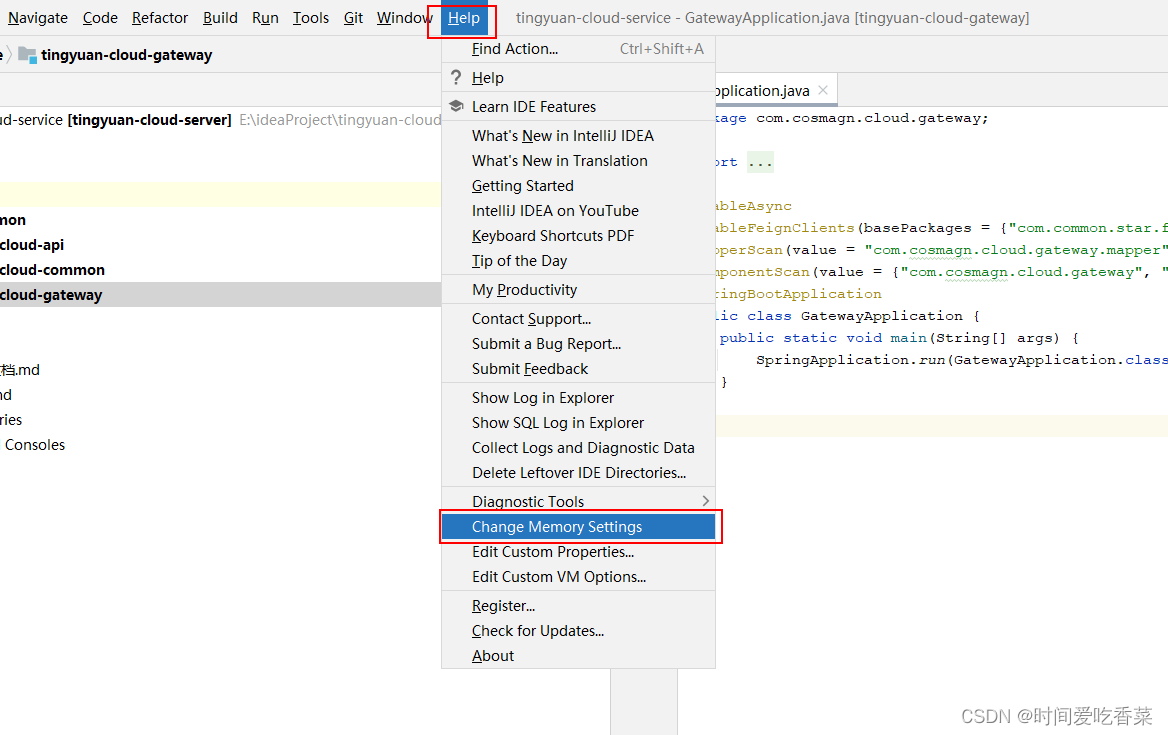The height and width of the screenshot is (735, 1168).
Task: Expand the breadcrumb chevron before tingyuan-cloud-gateway
Action: (9, 55)
